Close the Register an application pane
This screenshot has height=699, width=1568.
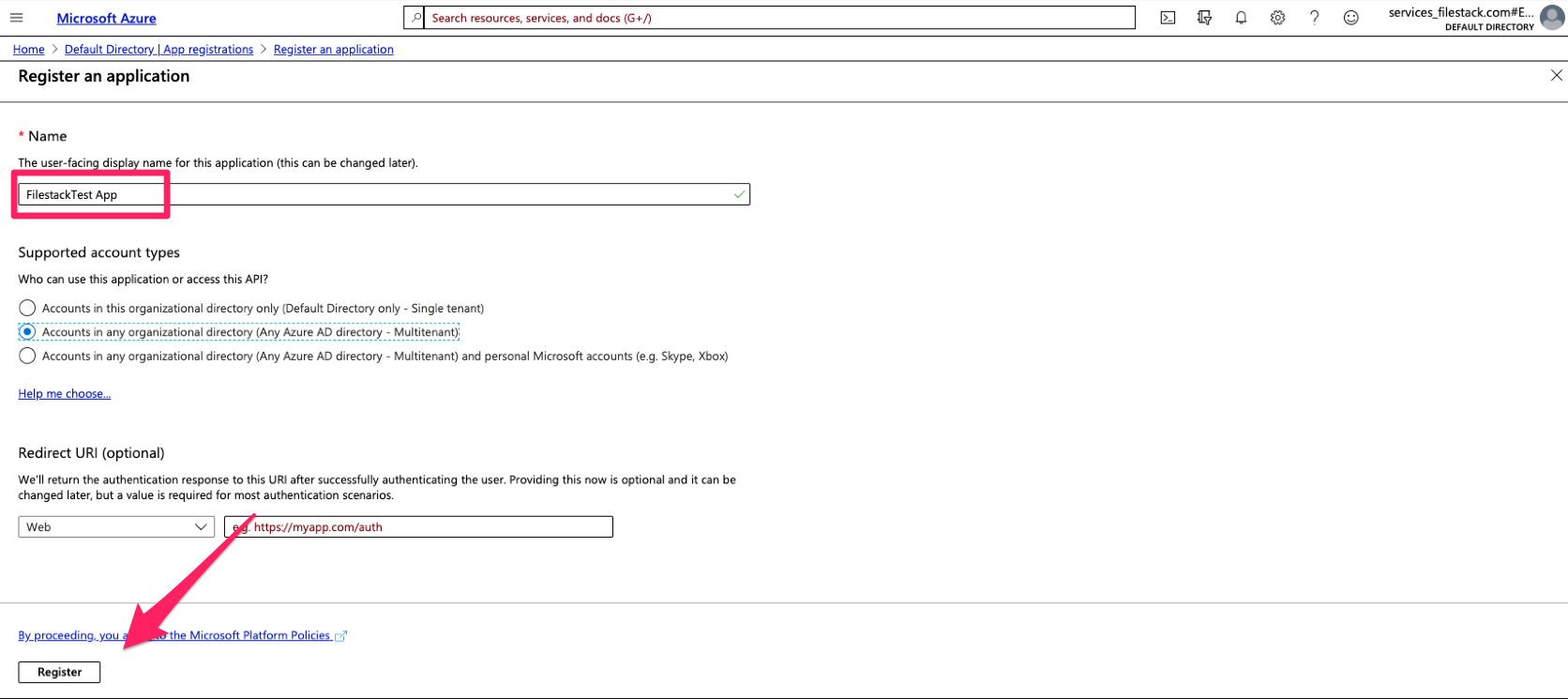tap(1556, 75)
